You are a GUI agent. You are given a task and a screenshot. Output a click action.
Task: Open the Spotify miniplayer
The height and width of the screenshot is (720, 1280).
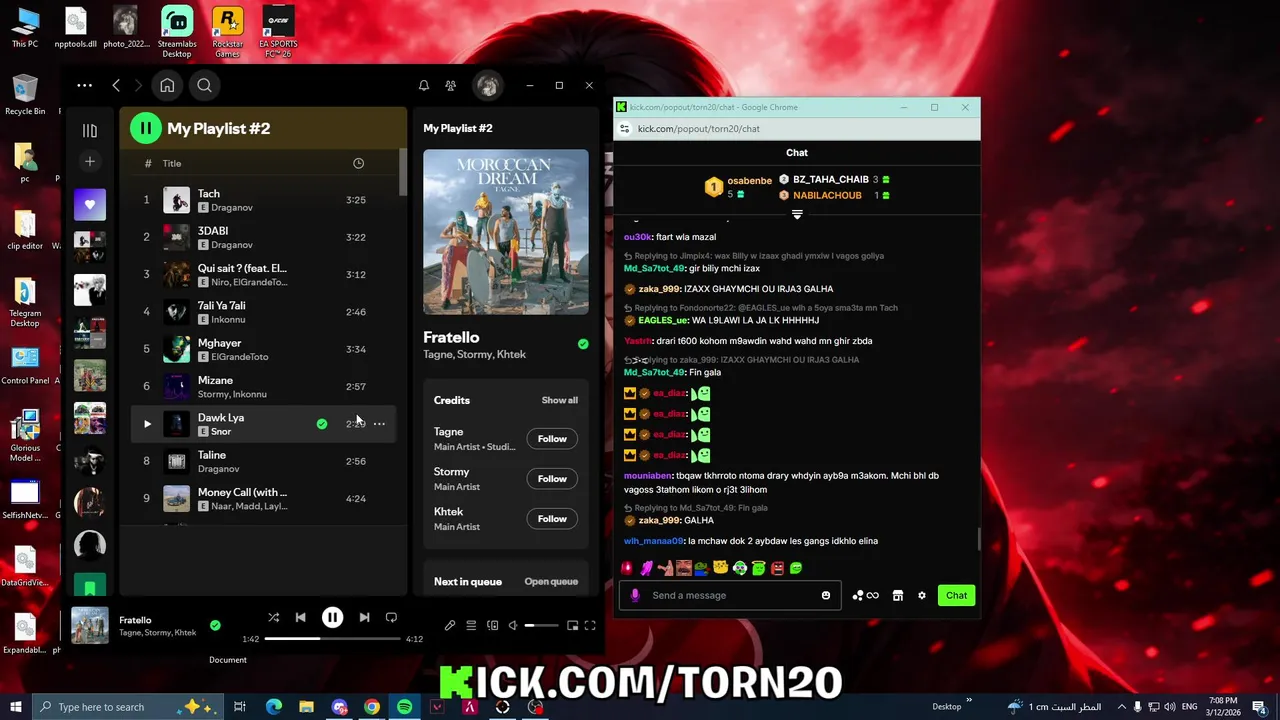pyautogui.click(x=572, y=625)
